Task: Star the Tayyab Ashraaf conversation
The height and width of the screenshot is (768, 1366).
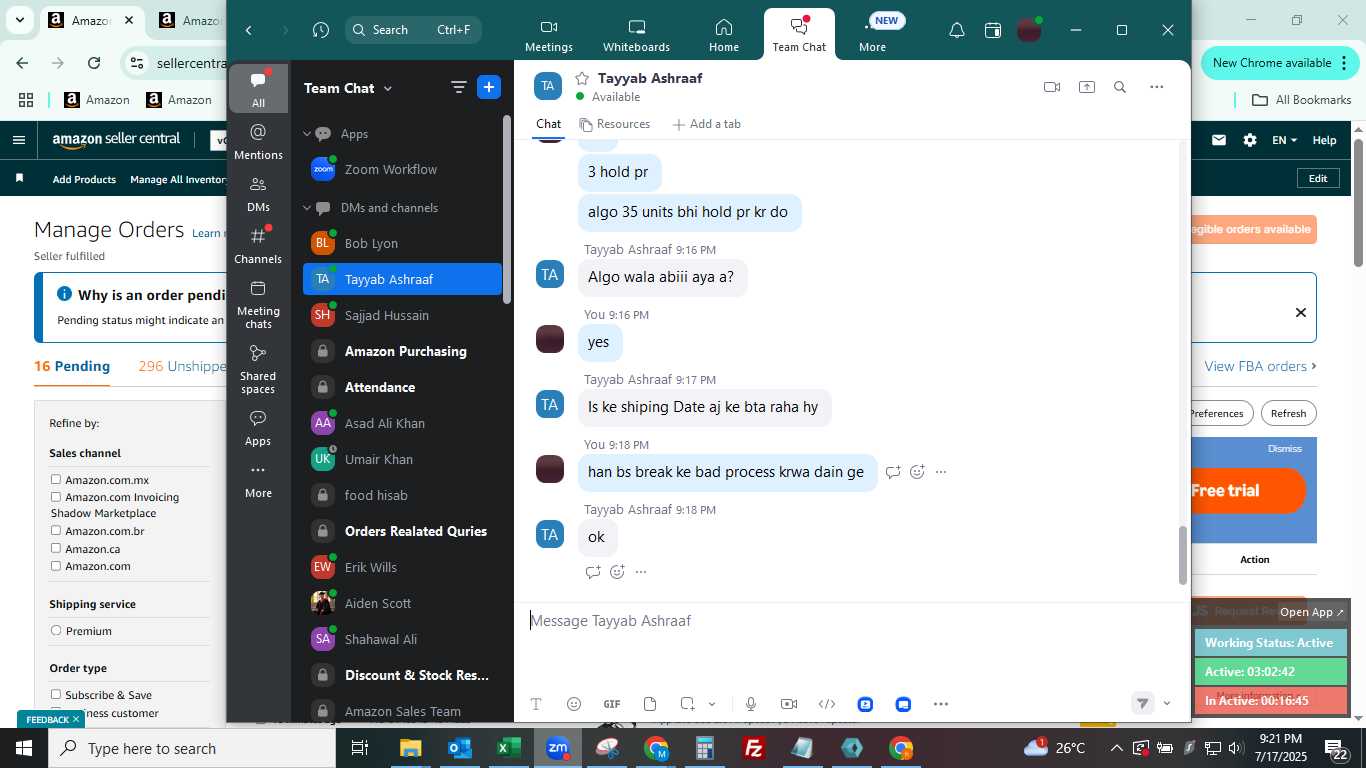Action: click(582, 78)
